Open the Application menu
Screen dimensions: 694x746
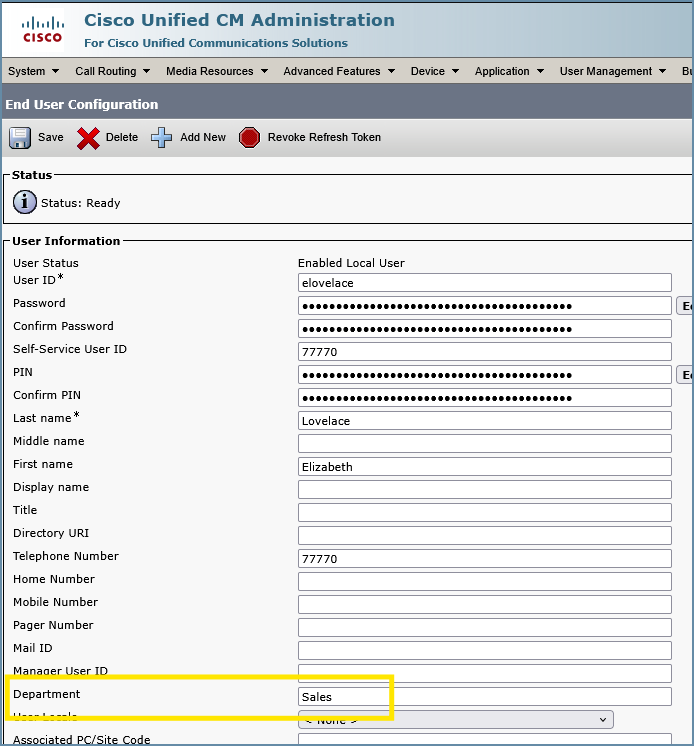(x=509, y=71)
